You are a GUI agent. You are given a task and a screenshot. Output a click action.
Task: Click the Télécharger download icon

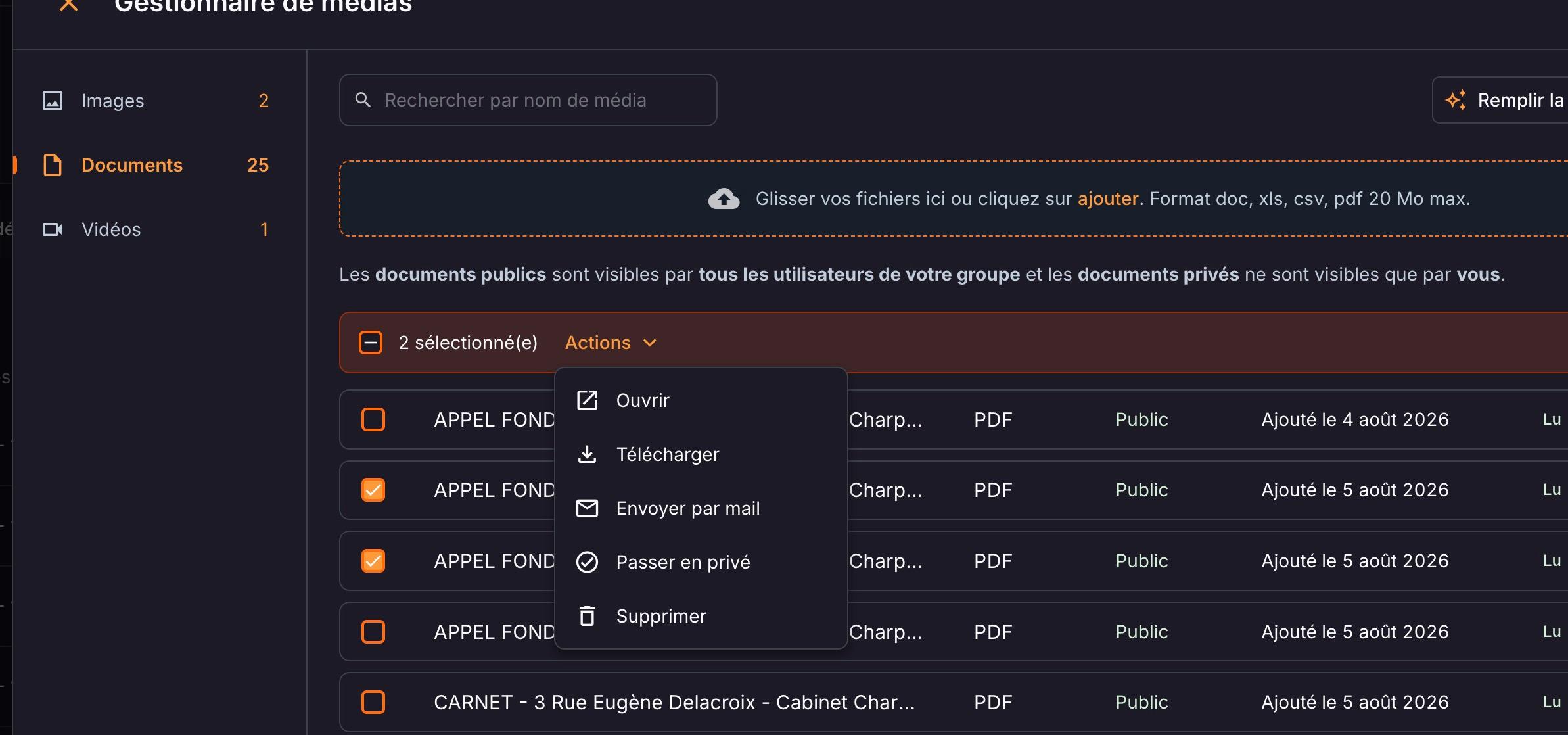click(x=587, y=454)
